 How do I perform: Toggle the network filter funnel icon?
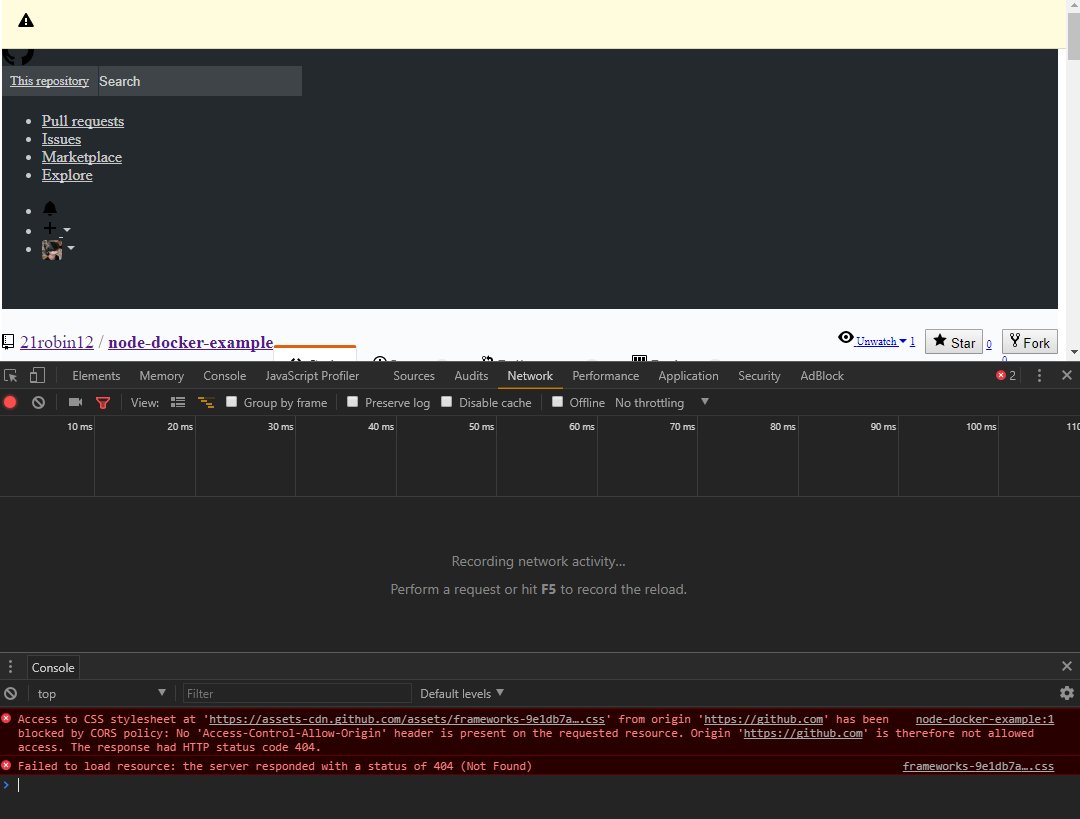[x=103, y=403]
